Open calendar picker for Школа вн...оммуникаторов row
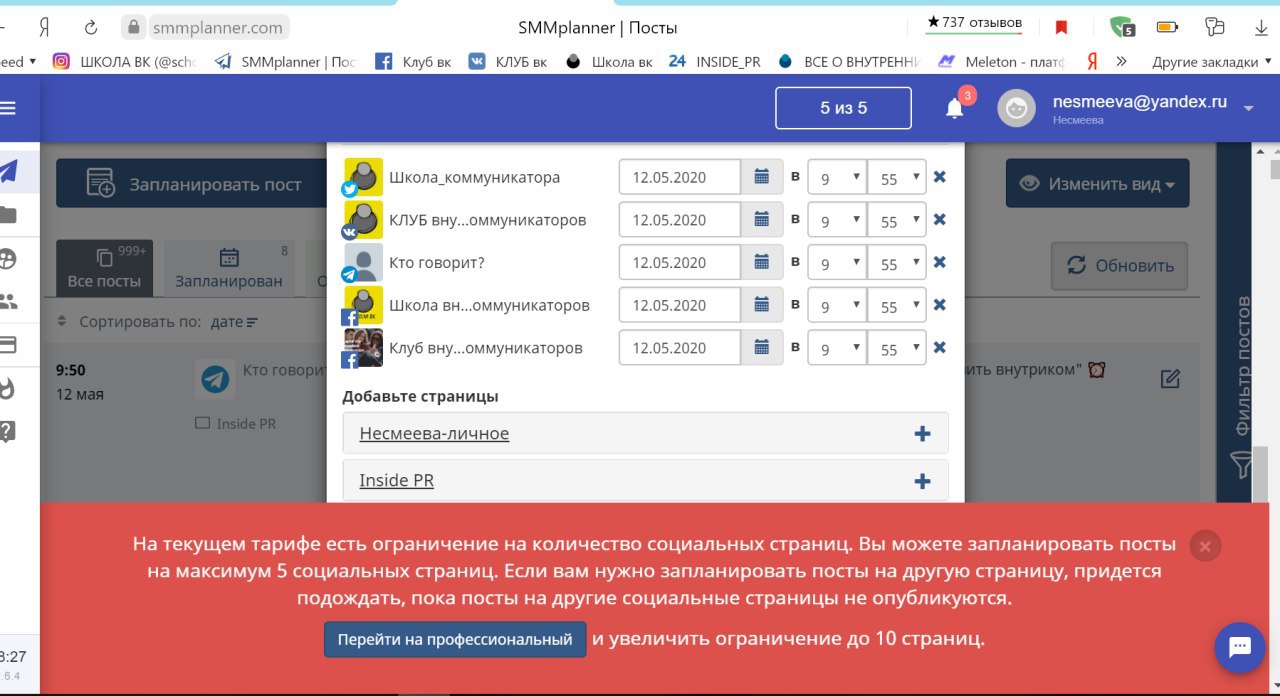This screenshot has width=1280, height=696. 762,305
